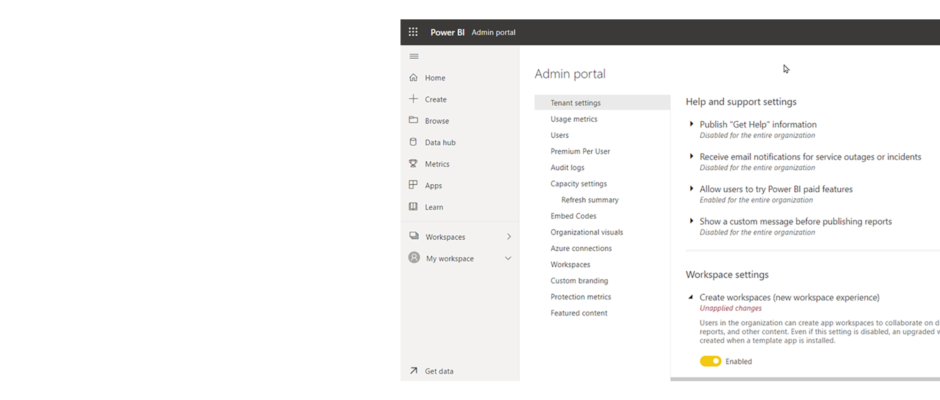Click Get data label at sidebar bottom
This screenshot has width=940, height=400.
(439, 371)
